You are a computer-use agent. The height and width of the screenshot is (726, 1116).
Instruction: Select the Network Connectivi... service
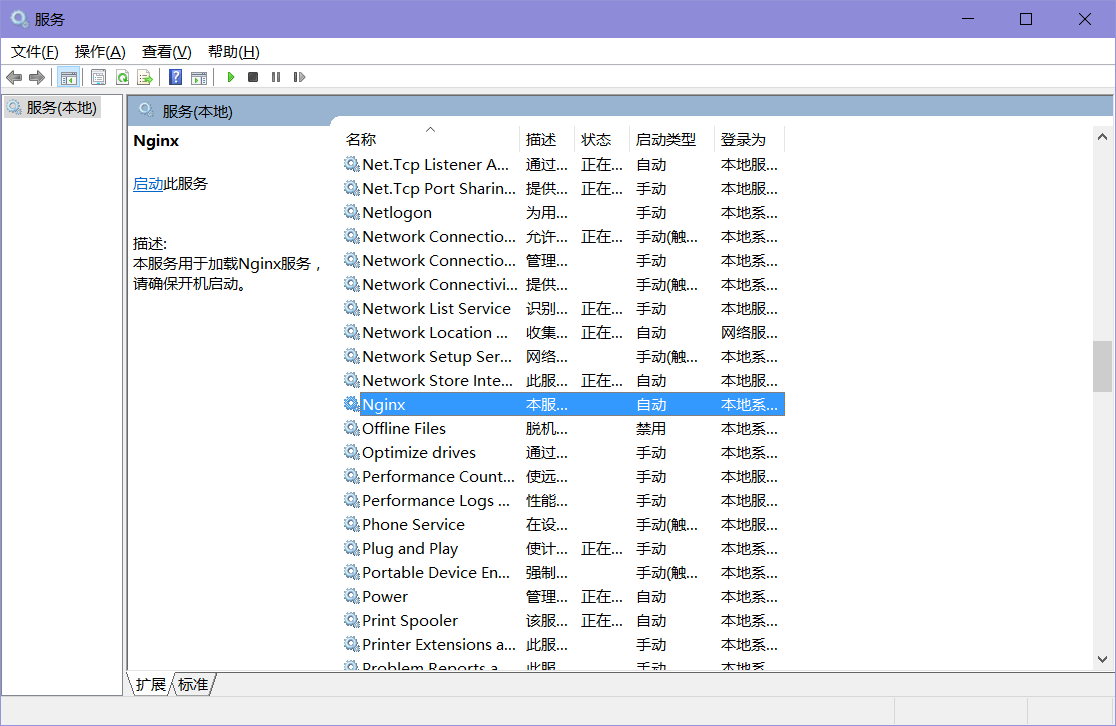440,284
